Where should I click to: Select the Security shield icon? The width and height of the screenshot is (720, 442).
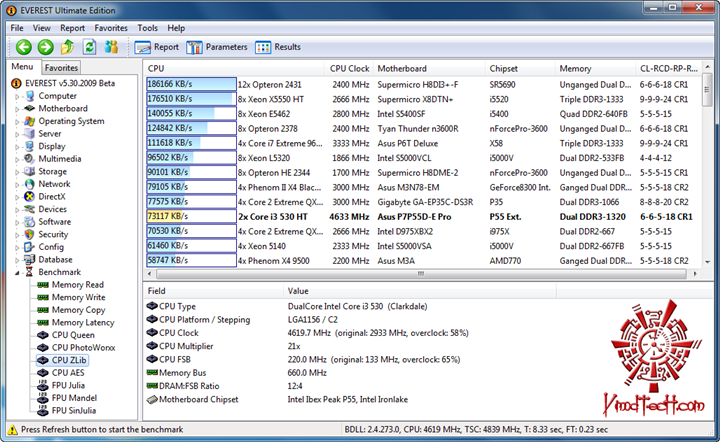tap(29, 234)
